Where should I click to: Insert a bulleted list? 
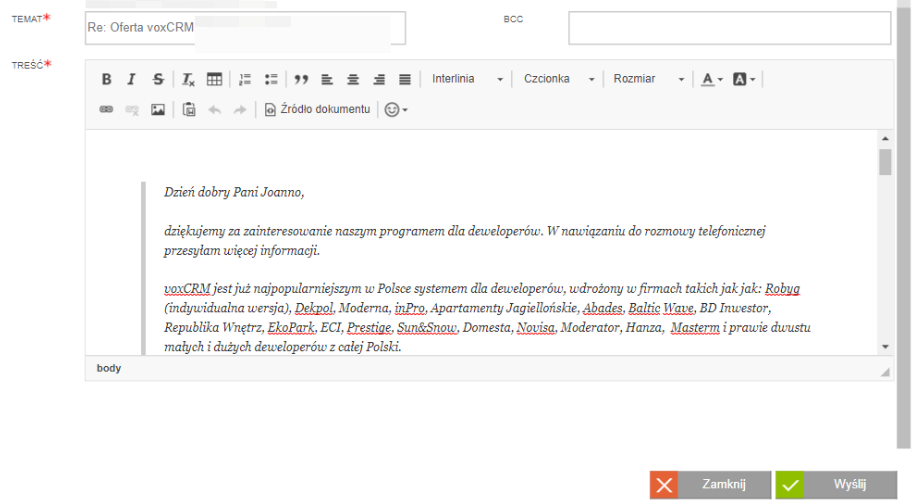(271, 79)
